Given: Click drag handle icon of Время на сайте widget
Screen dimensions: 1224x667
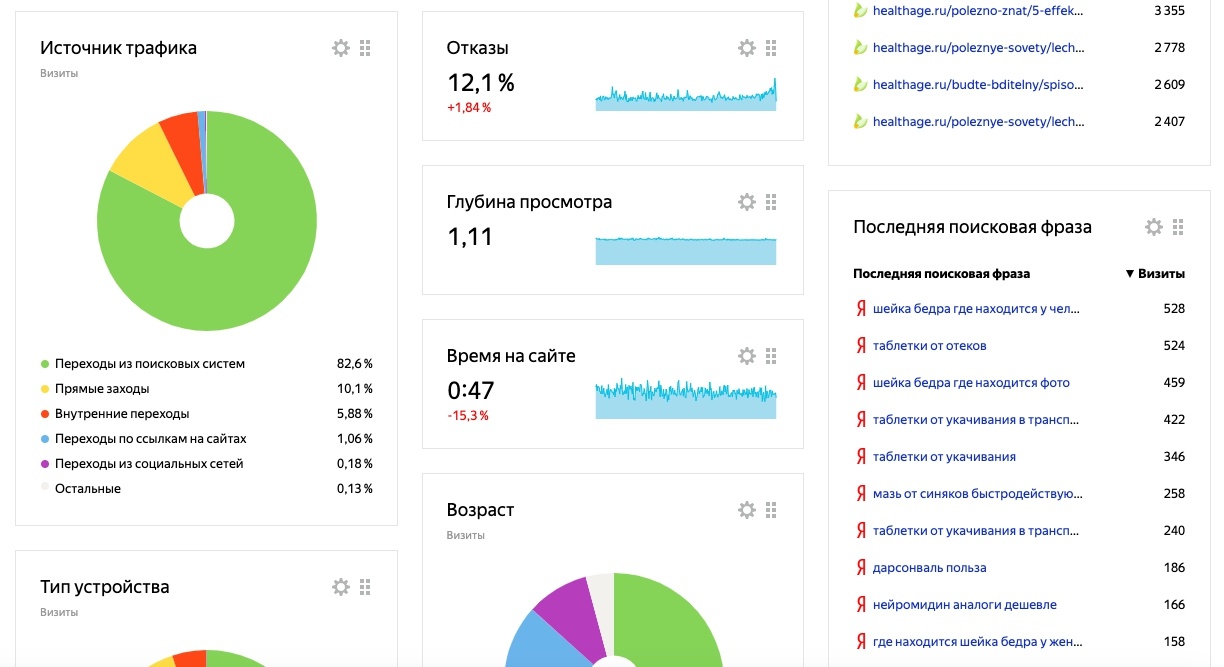Looking at the screenshot, I should click(771, 356).
